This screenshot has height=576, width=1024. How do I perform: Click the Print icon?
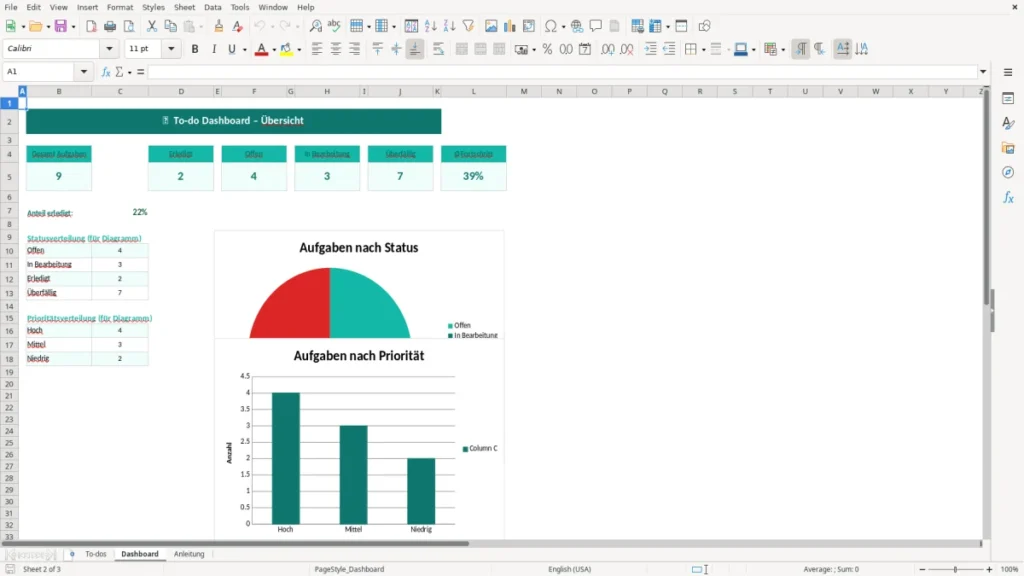click(x=110, y=26)
